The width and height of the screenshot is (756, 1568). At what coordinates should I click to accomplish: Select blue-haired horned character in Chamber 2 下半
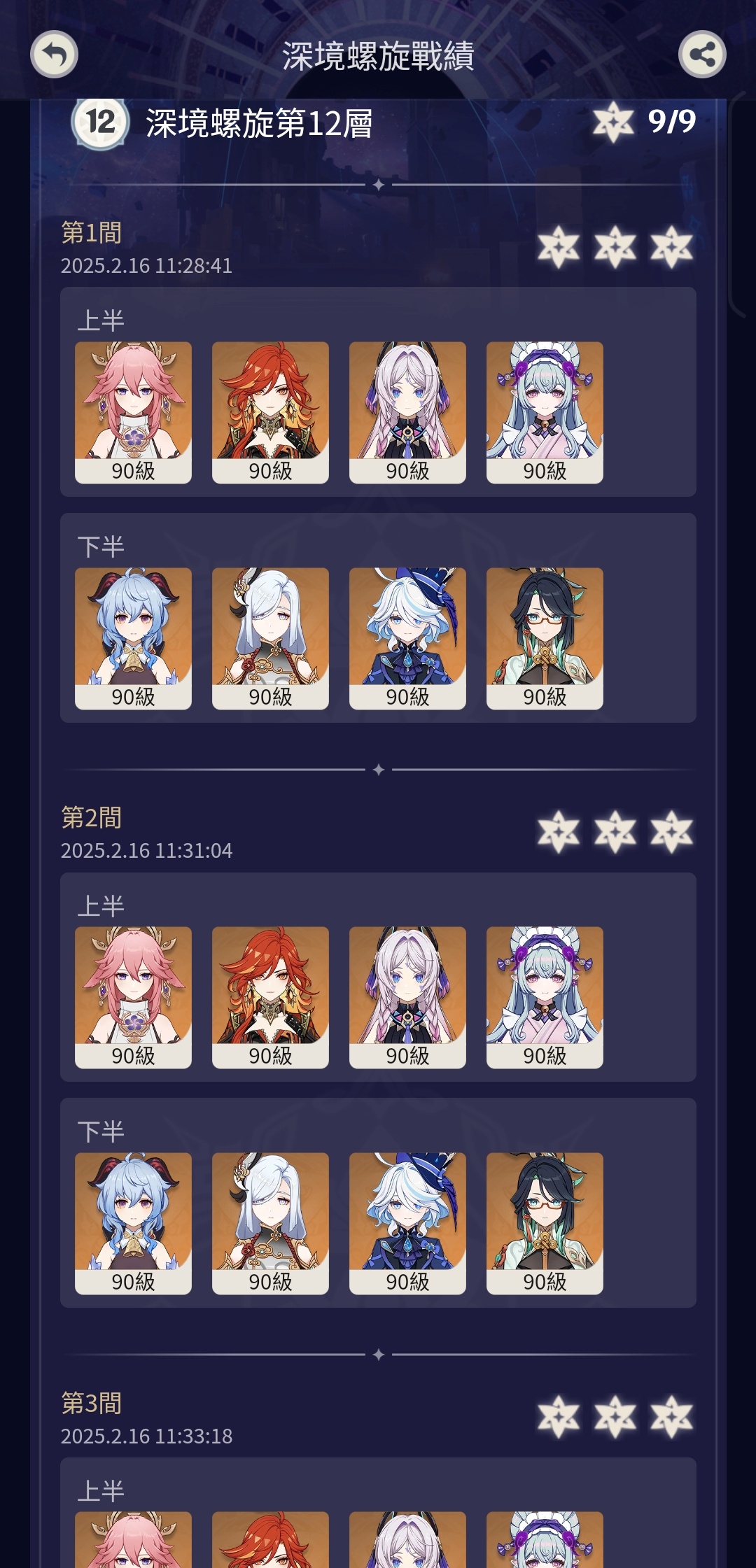[133, 1224]
